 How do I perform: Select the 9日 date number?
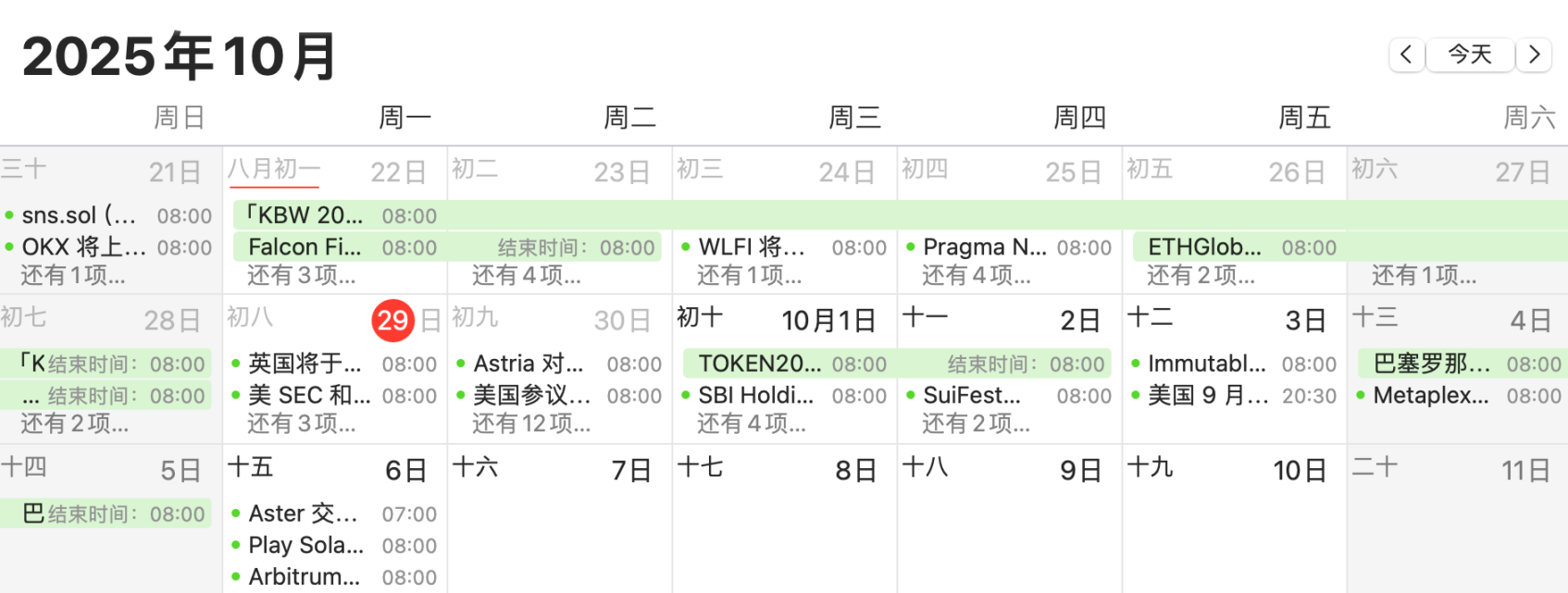[1080, 470]
